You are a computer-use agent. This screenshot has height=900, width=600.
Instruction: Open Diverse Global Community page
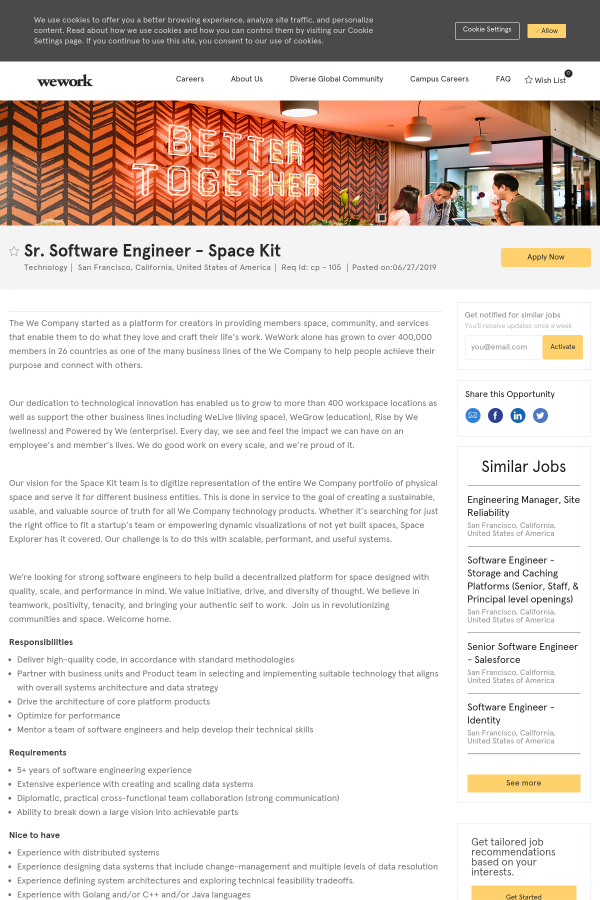pyautogui.click(x=336, y=79)
